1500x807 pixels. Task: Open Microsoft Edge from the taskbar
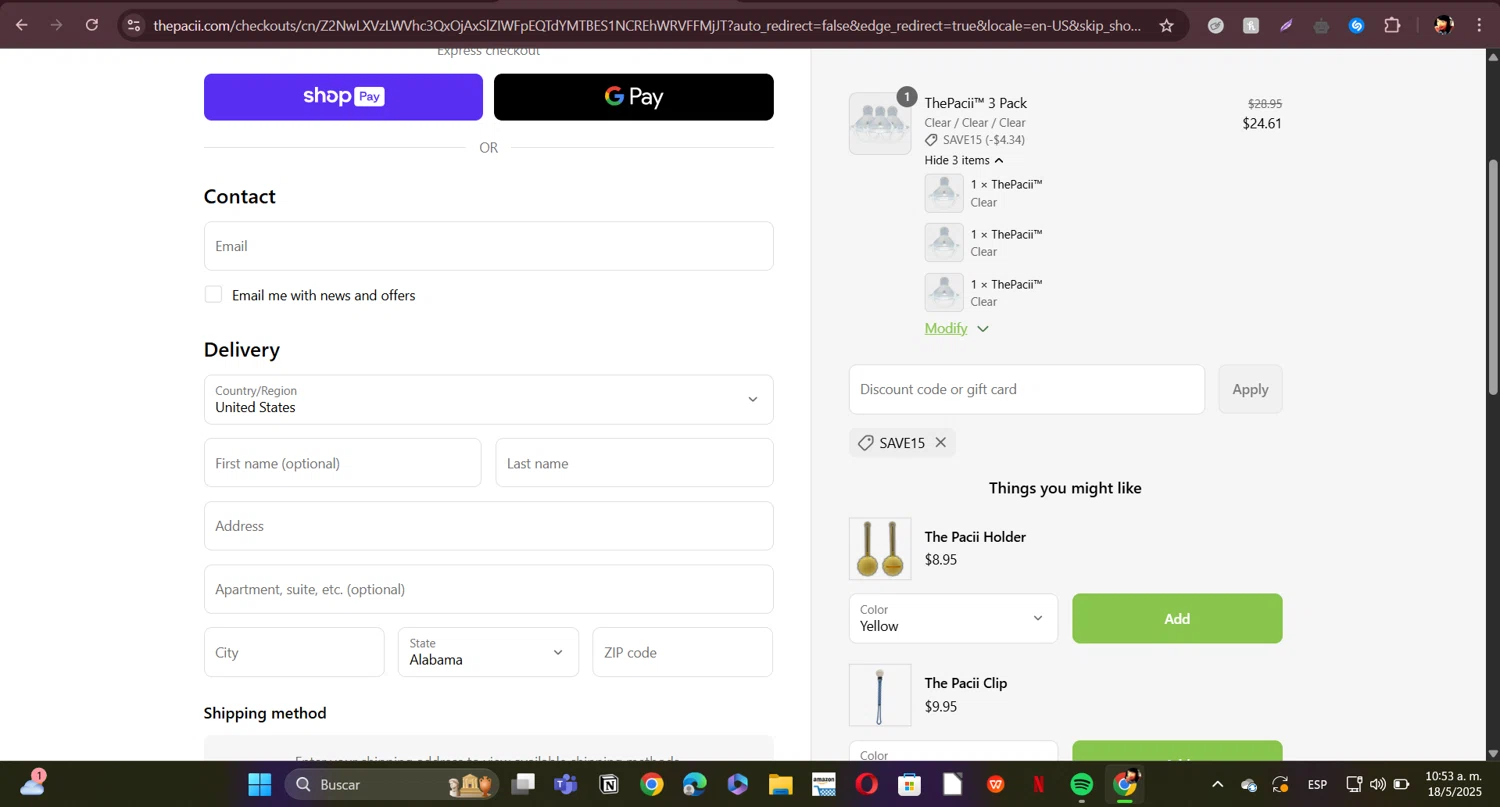(694, 785)
